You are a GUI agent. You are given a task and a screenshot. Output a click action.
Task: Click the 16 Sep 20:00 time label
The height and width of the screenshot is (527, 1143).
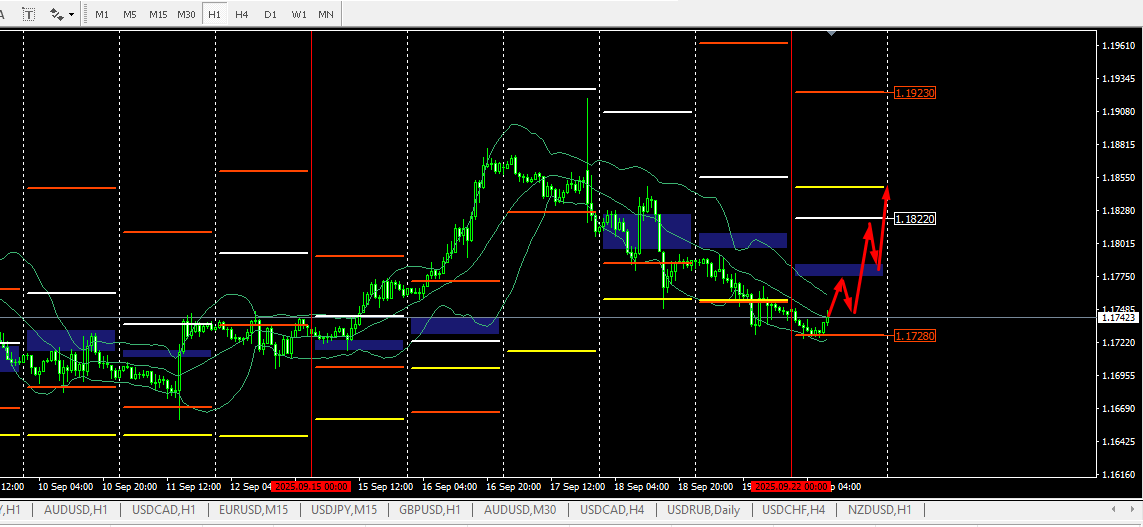[514, 486]
